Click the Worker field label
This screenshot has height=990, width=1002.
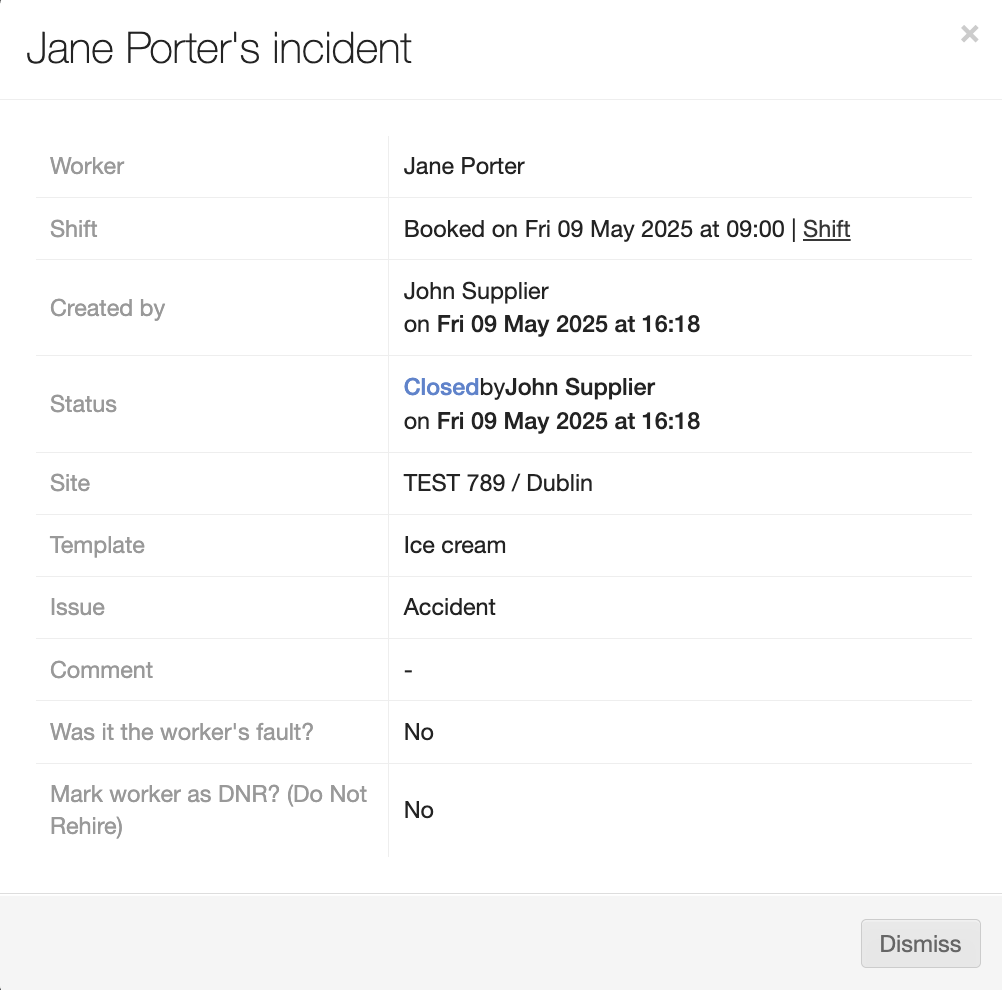(87, 166)
